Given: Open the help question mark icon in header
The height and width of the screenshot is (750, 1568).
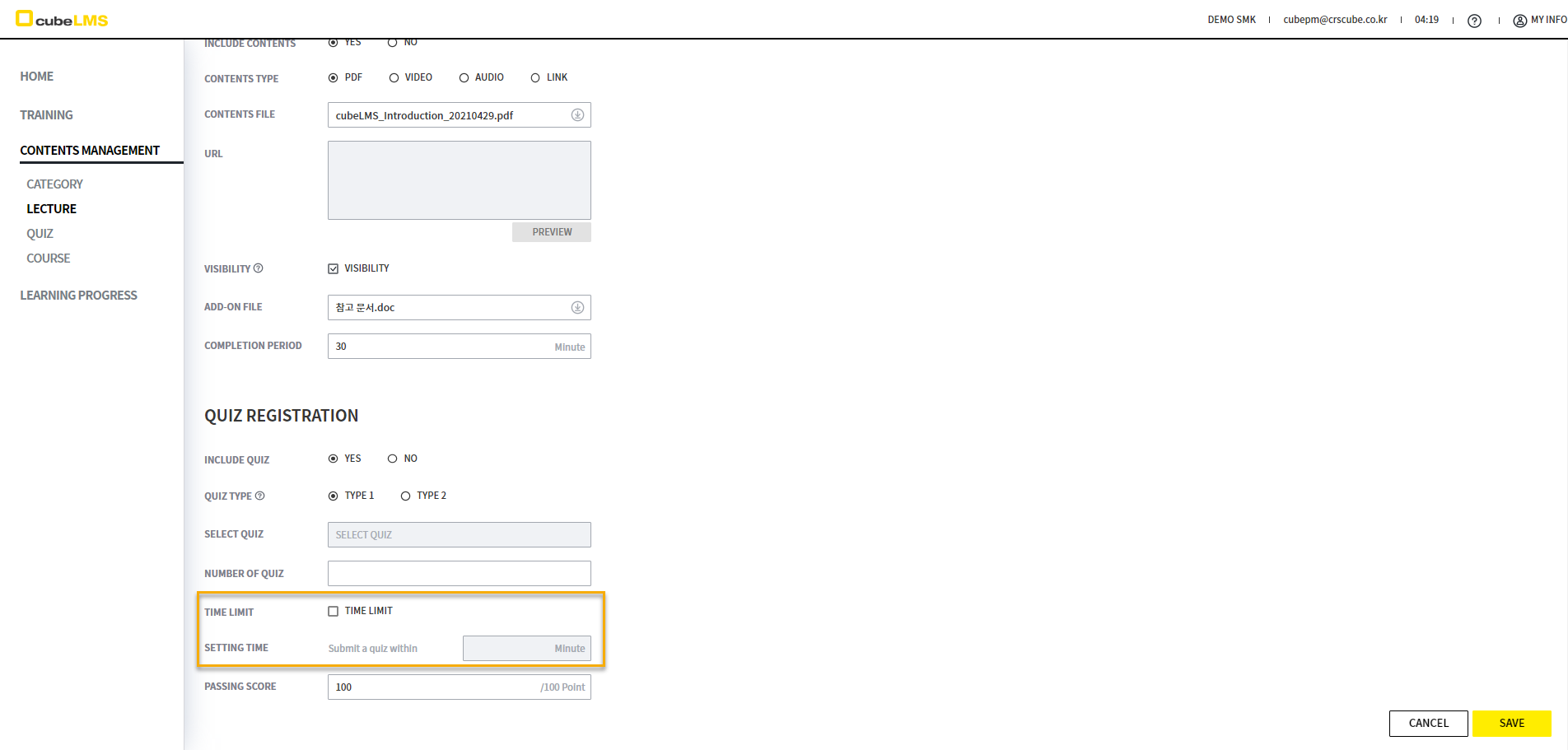Looking at the screenshot, I should [x=1474, y=21].
